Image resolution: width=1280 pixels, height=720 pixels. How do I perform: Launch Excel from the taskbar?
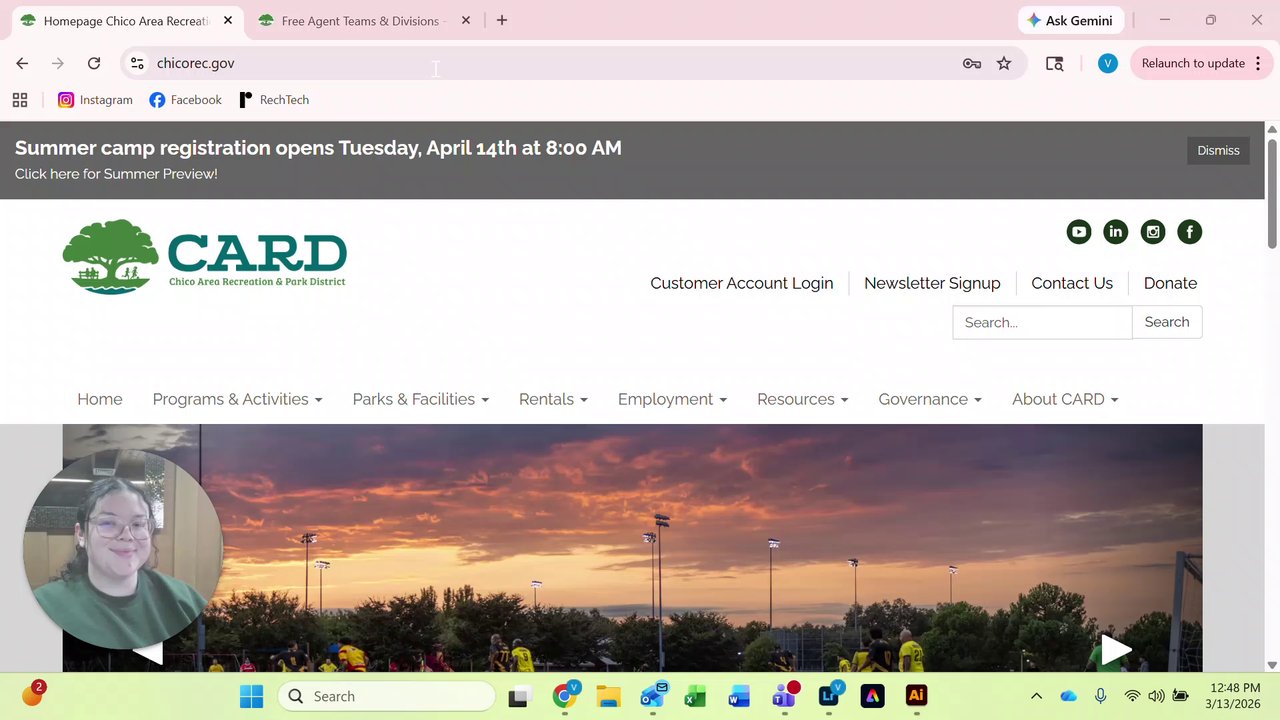695,696
